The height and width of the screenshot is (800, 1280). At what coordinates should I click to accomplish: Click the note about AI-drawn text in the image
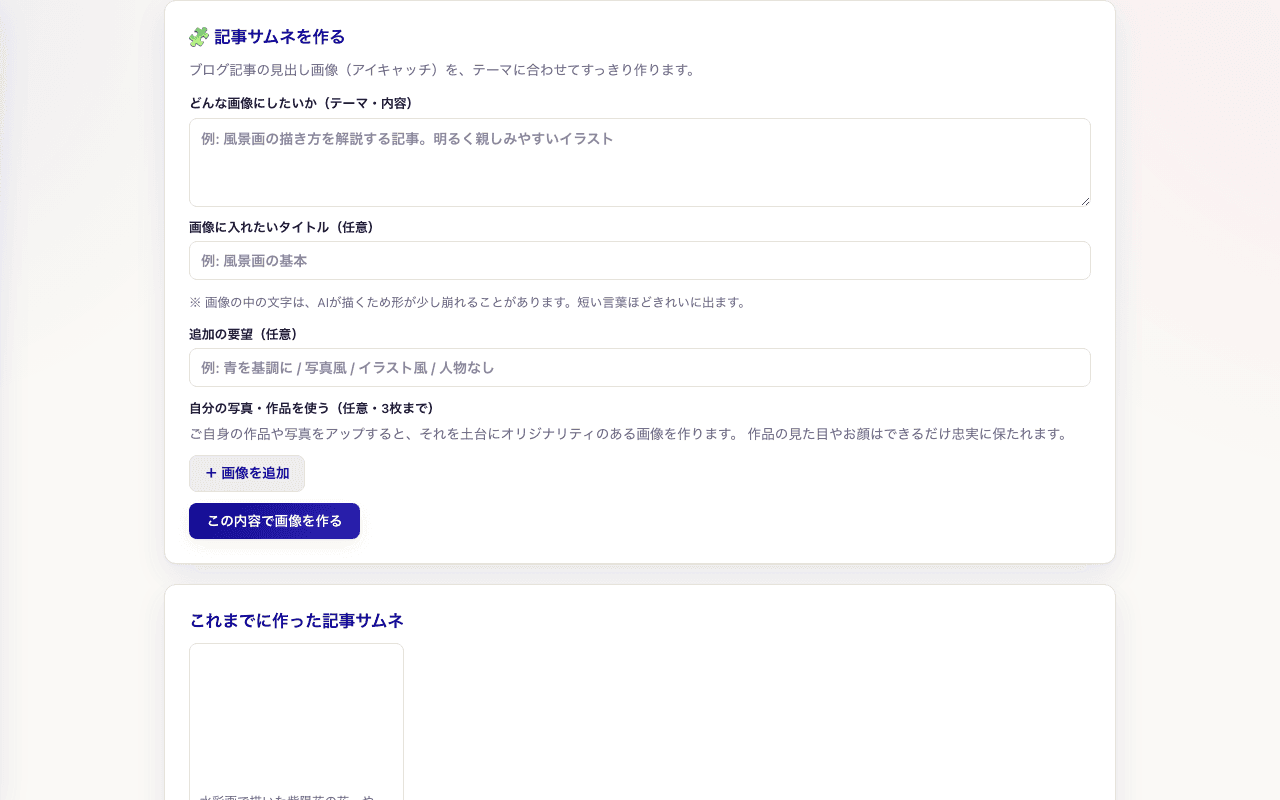coord(468,302)
